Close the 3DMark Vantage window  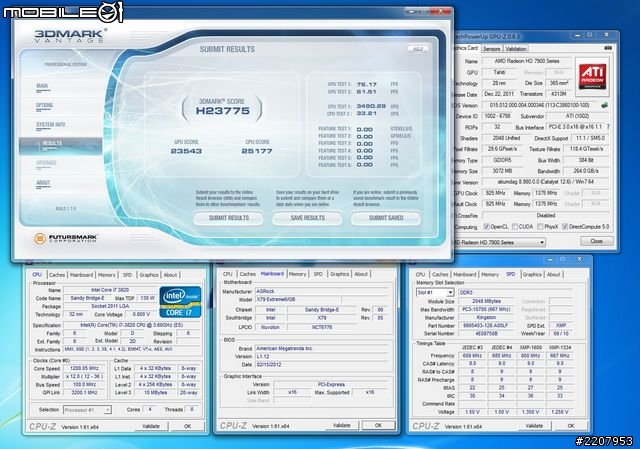pos(440,12)
